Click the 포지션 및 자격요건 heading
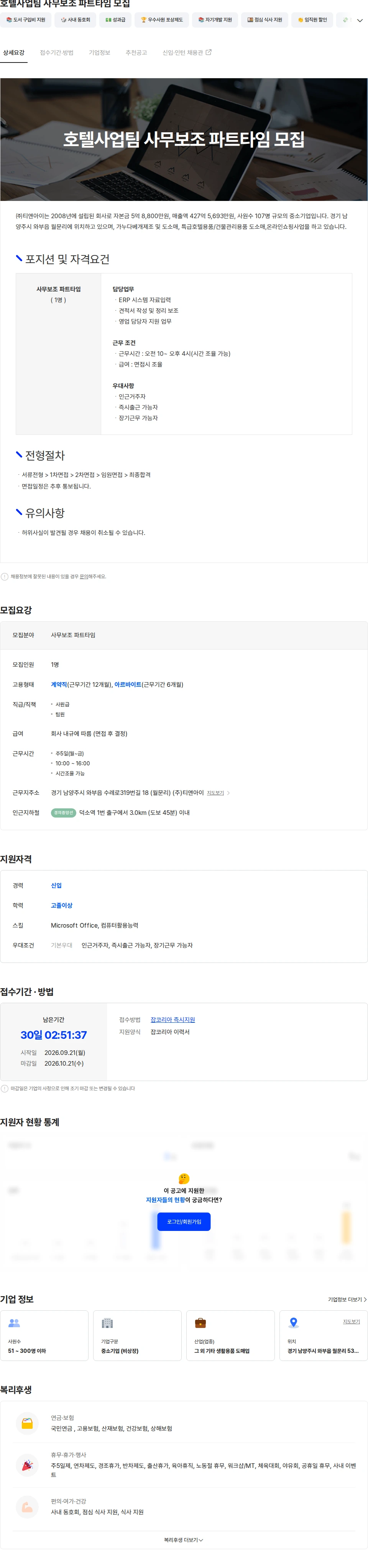The width and height of the screenshot is (368, 1568). 67,259
